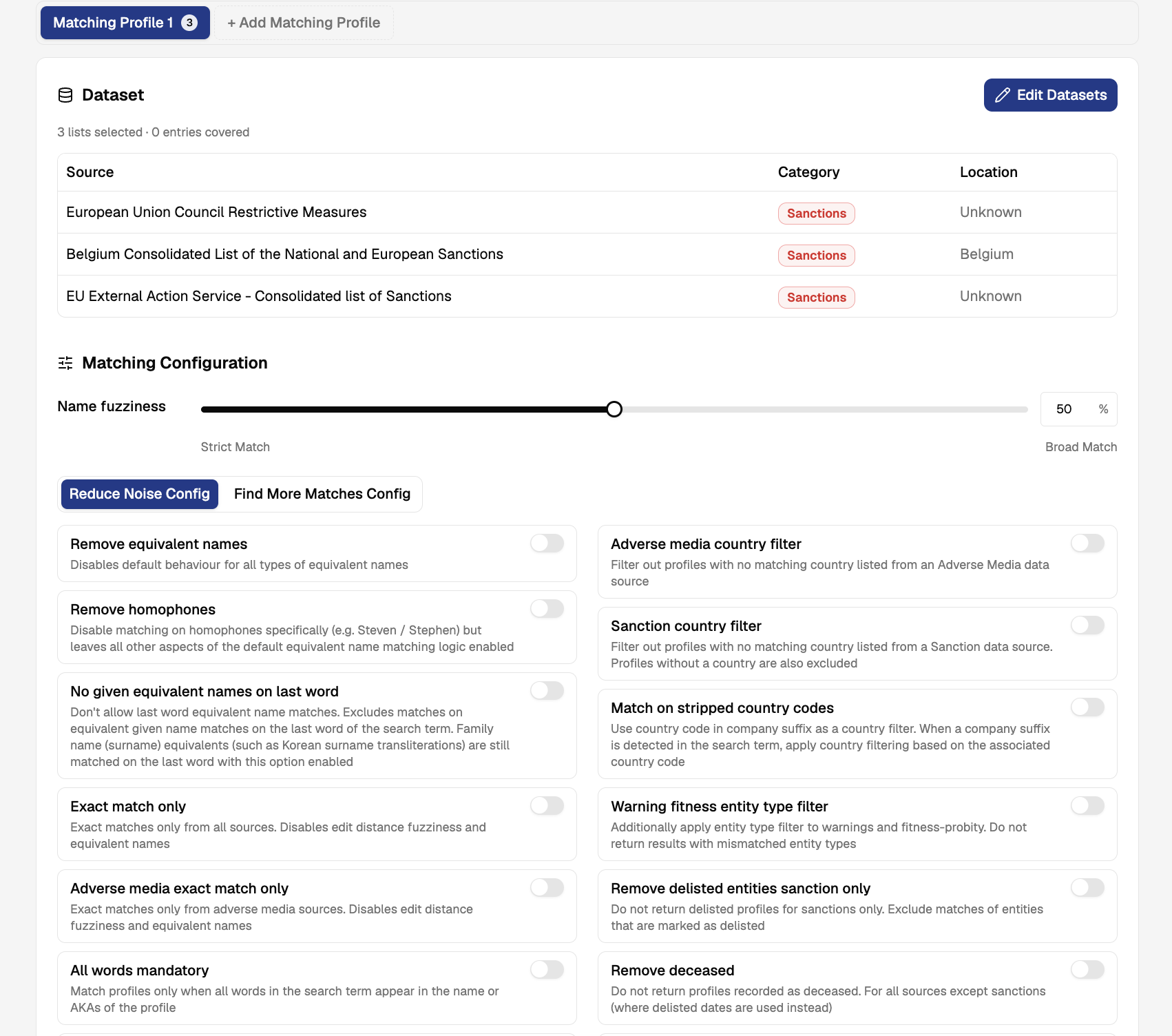1172x1036 pixels.
Task: Enable Sanction country filter switch
Action: tap(1088, 625)
